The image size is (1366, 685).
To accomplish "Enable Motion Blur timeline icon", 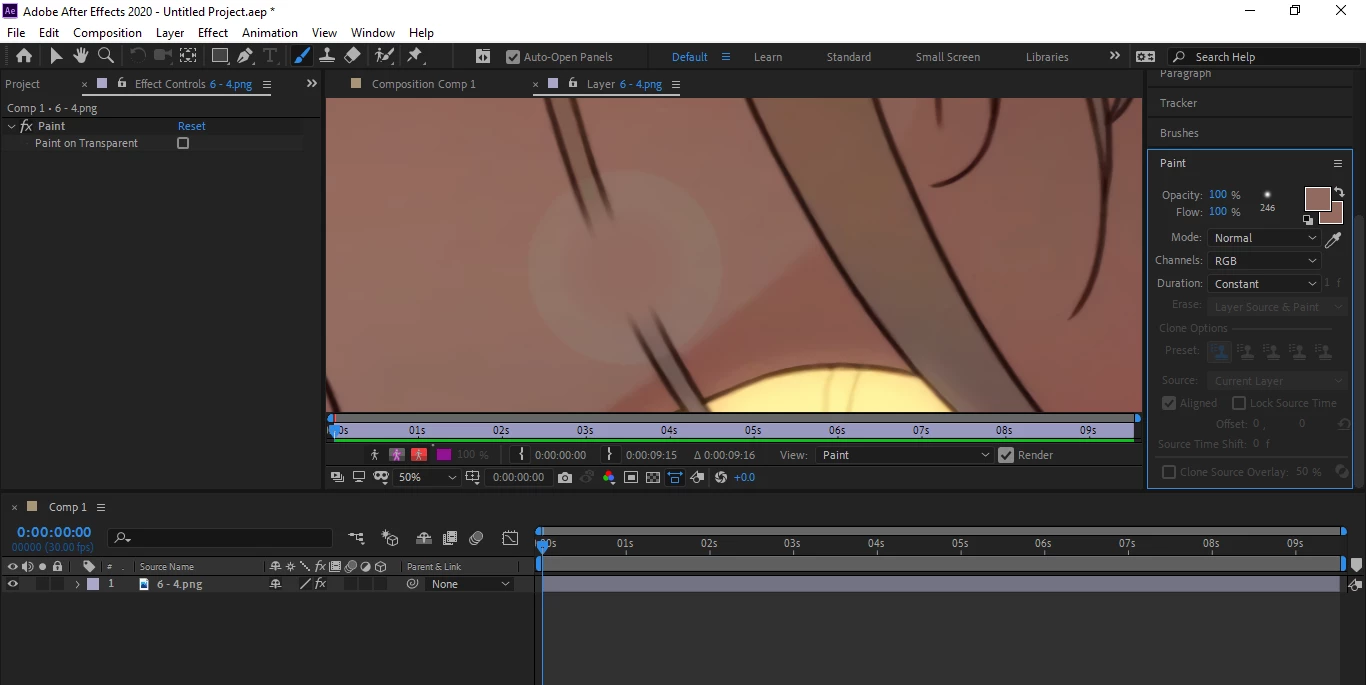I will pos(476,538).
